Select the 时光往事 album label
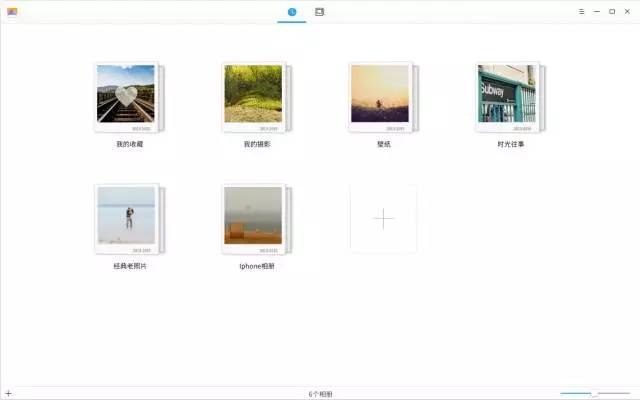The width and height of the screenshot is (640, 400). (511, 144)
